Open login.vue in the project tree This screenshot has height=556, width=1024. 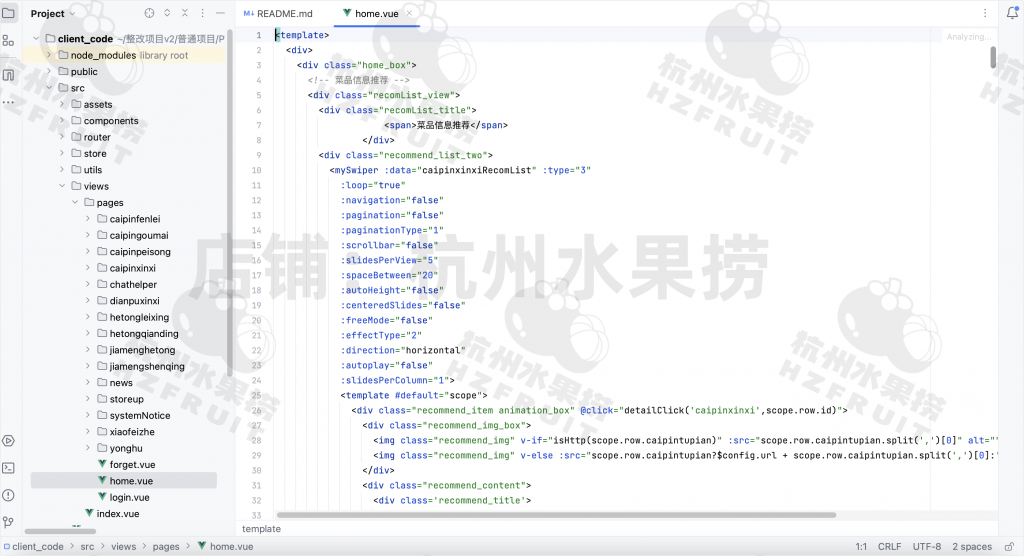pos(129,497)
